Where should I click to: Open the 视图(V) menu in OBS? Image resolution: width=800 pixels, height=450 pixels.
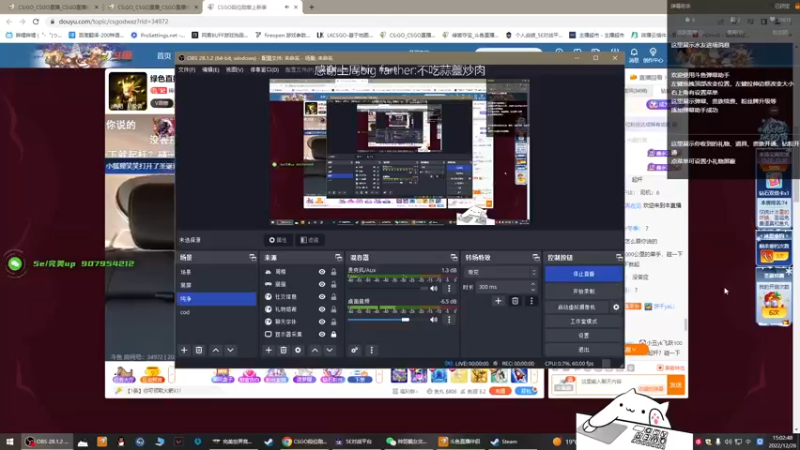(234, 70)
